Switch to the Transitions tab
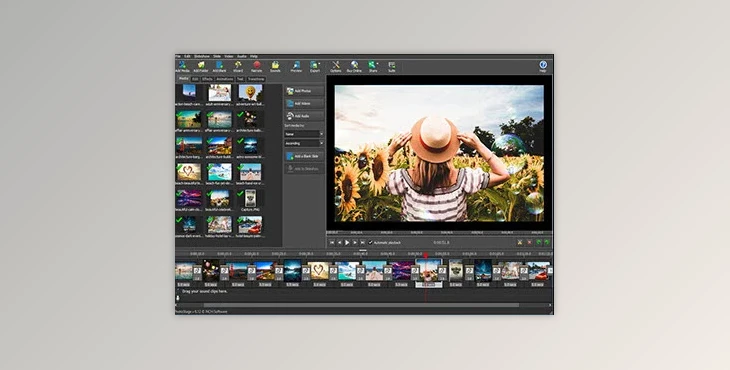The image size is (730, 370). tap(256, 79)
